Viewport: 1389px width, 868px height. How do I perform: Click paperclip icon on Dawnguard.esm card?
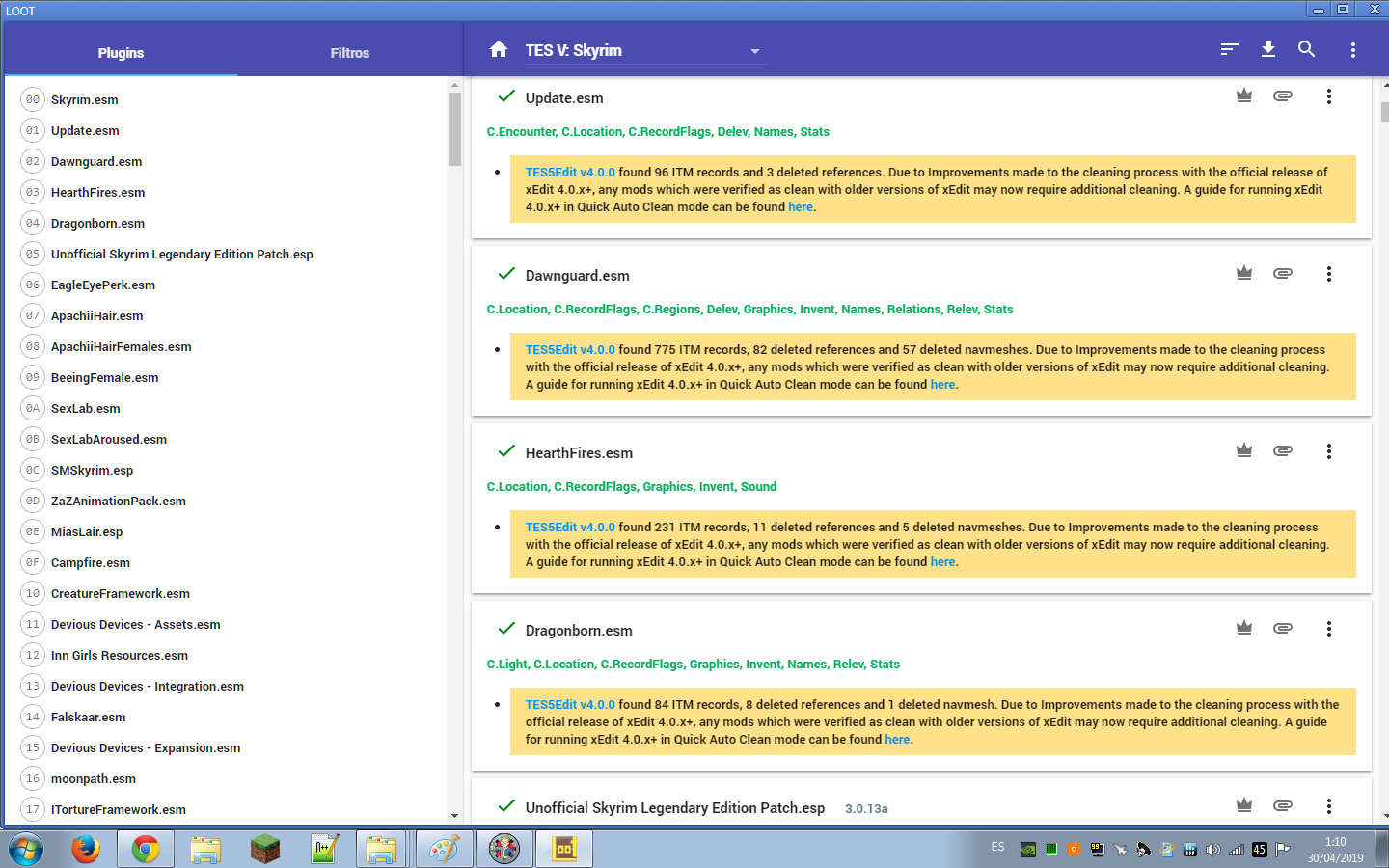(1283, 273)
